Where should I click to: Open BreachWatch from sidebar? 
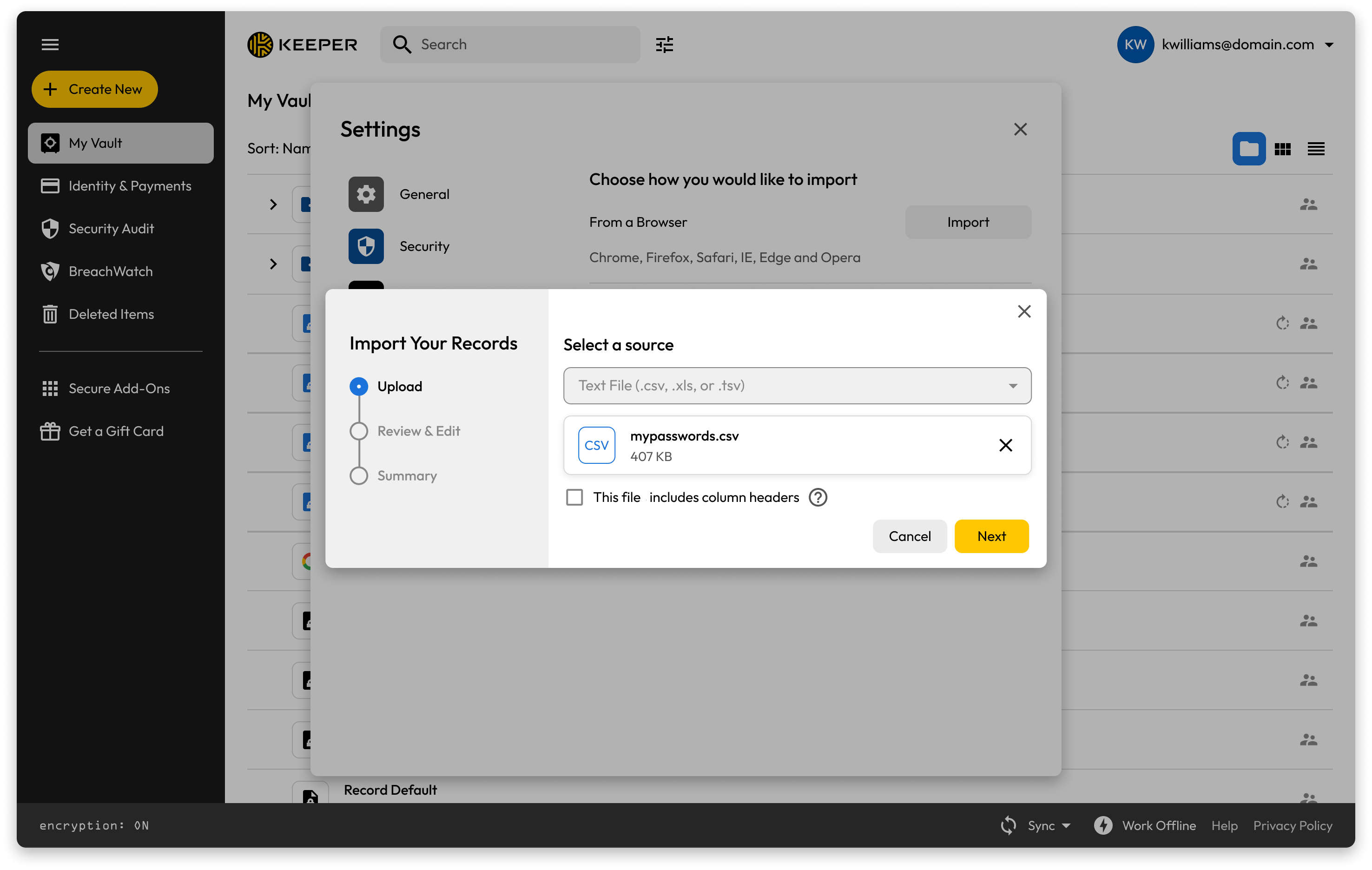[x=111, y=271]
